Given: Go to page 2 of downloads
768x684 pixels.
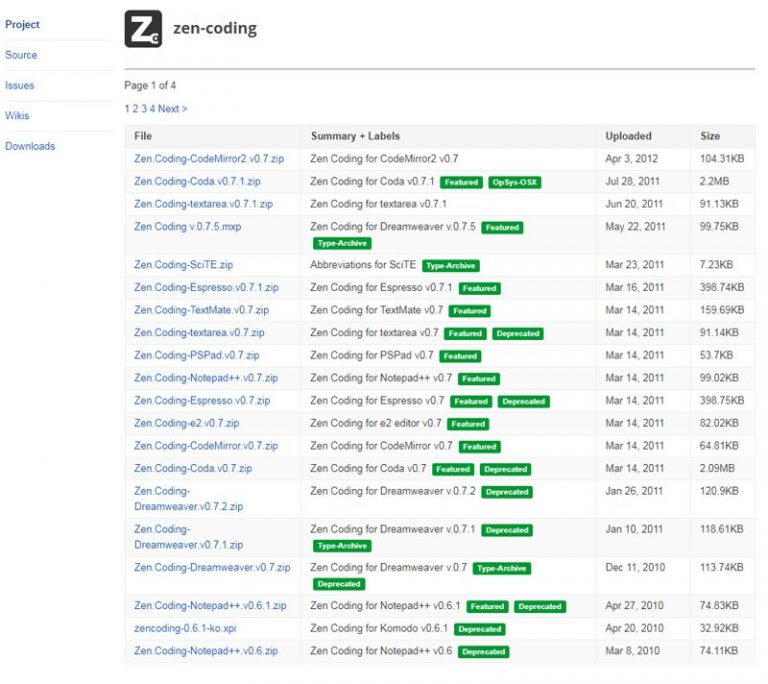Looking at the screenshot, I should tap(135, 108).
